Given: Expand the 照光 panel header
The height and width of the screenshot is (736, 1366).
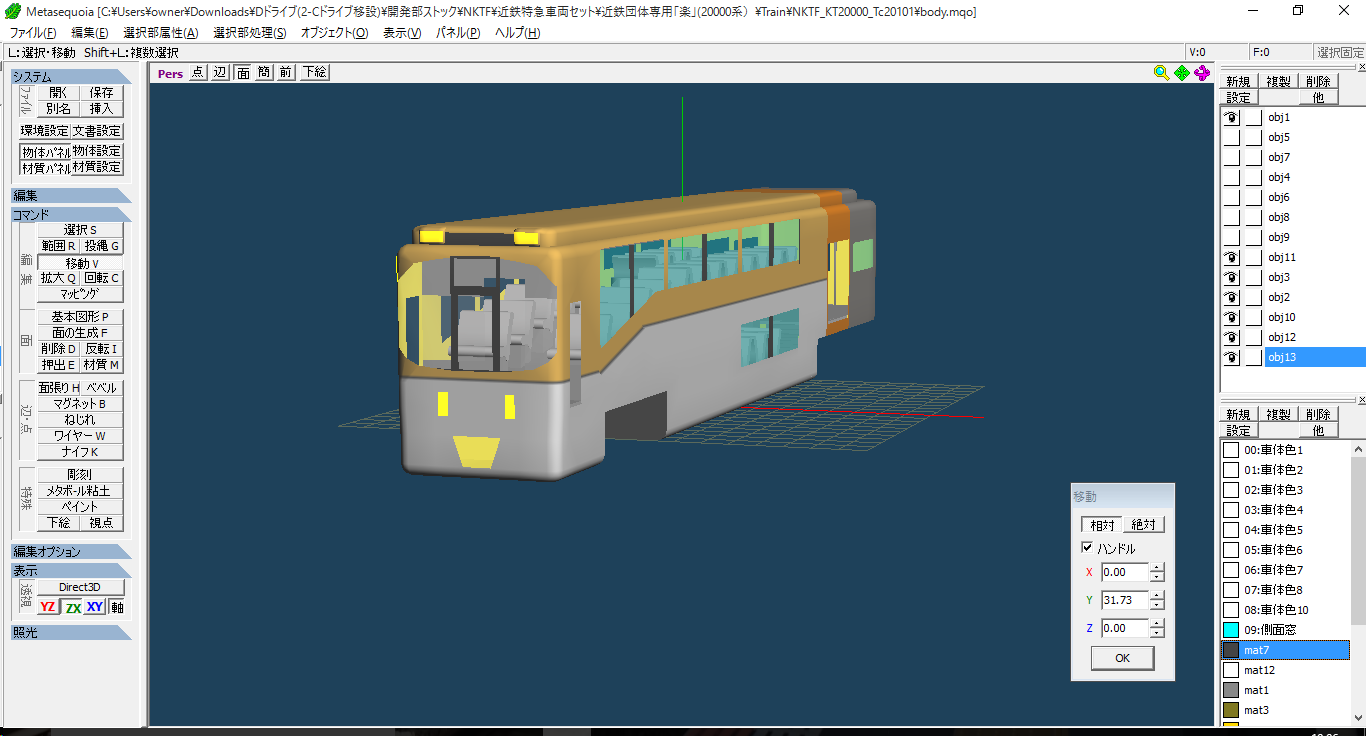Looking at the screenshot, I should tap(71, 632).
